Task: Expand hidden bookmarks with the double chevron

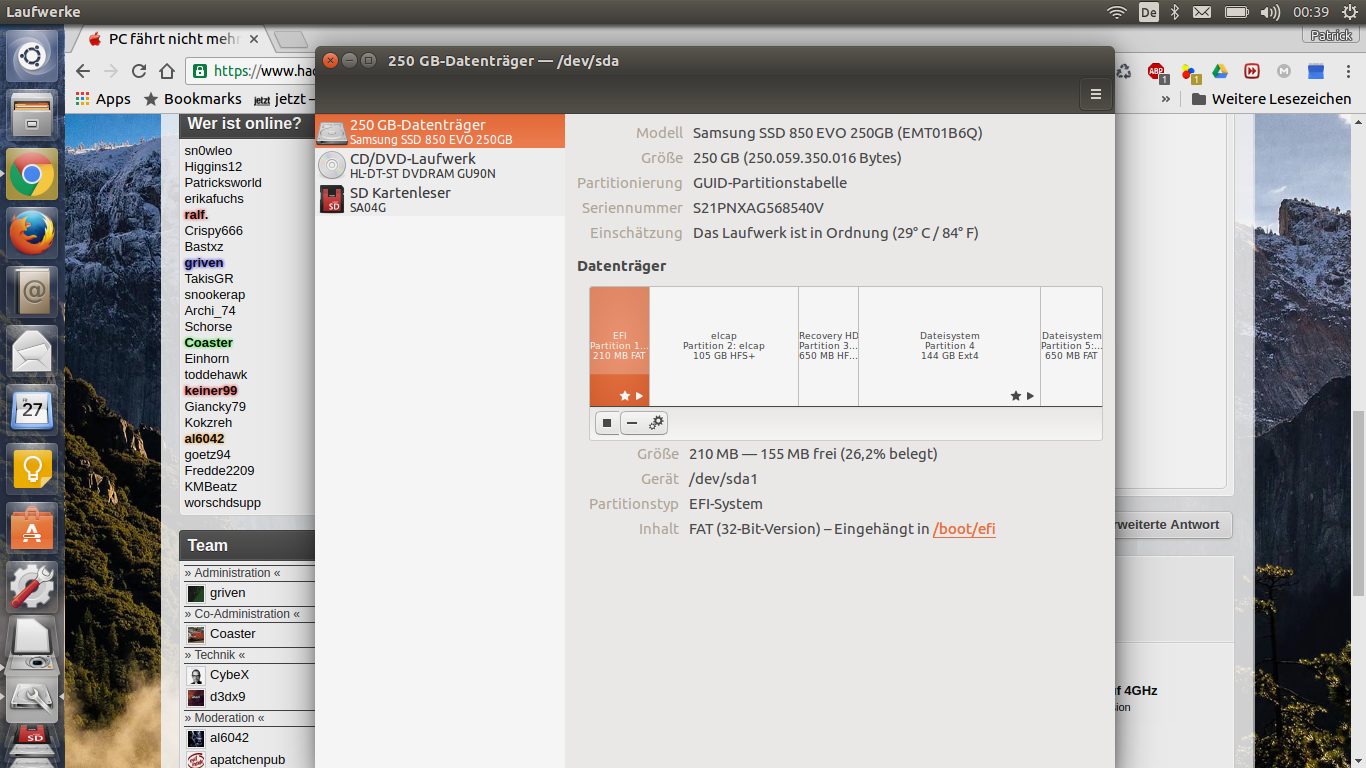Action: click(1165, 99)
